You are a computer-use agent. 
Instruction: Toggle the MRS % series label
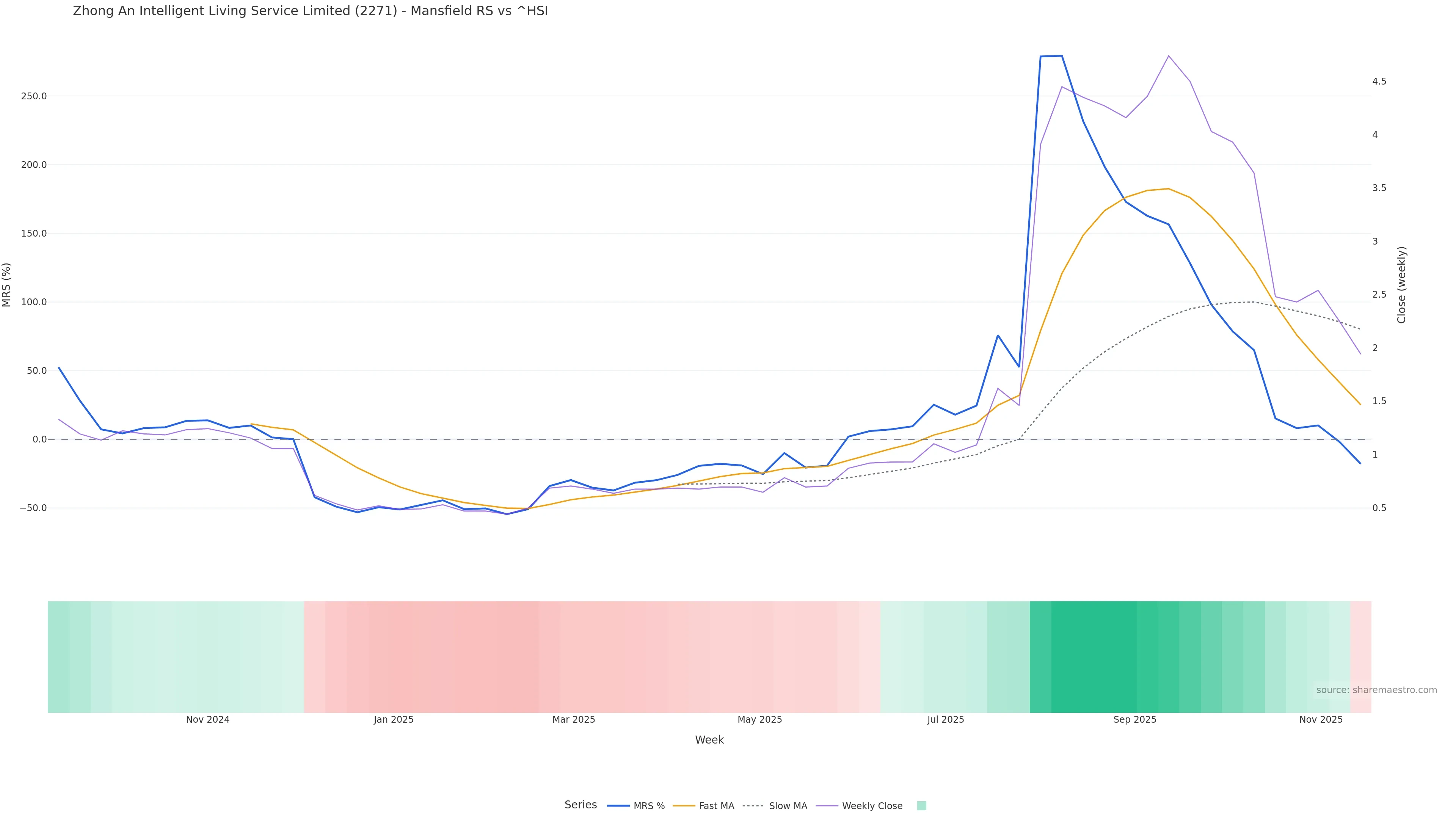[x=649, y=806]
